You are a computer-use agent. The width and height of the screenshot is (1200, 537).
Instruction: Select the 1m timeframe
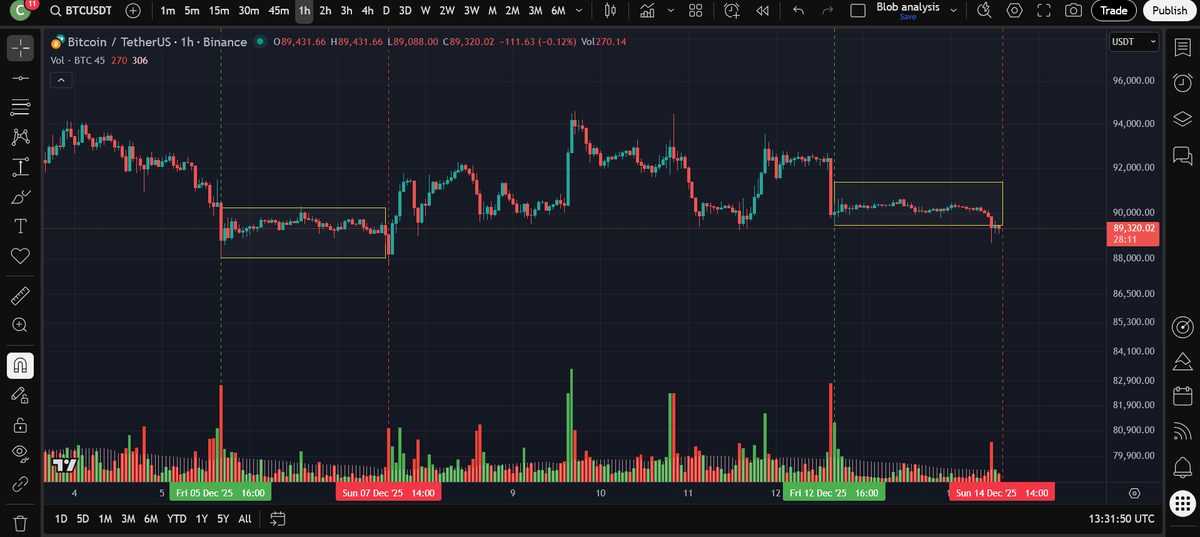coord(168,11)
